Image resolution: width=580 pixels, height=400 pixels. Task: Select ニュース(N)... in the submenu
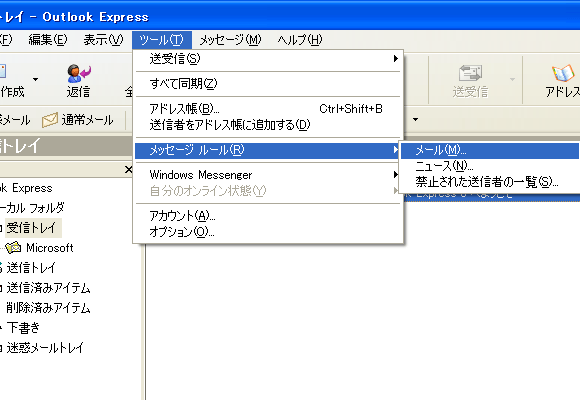(490, 166)
